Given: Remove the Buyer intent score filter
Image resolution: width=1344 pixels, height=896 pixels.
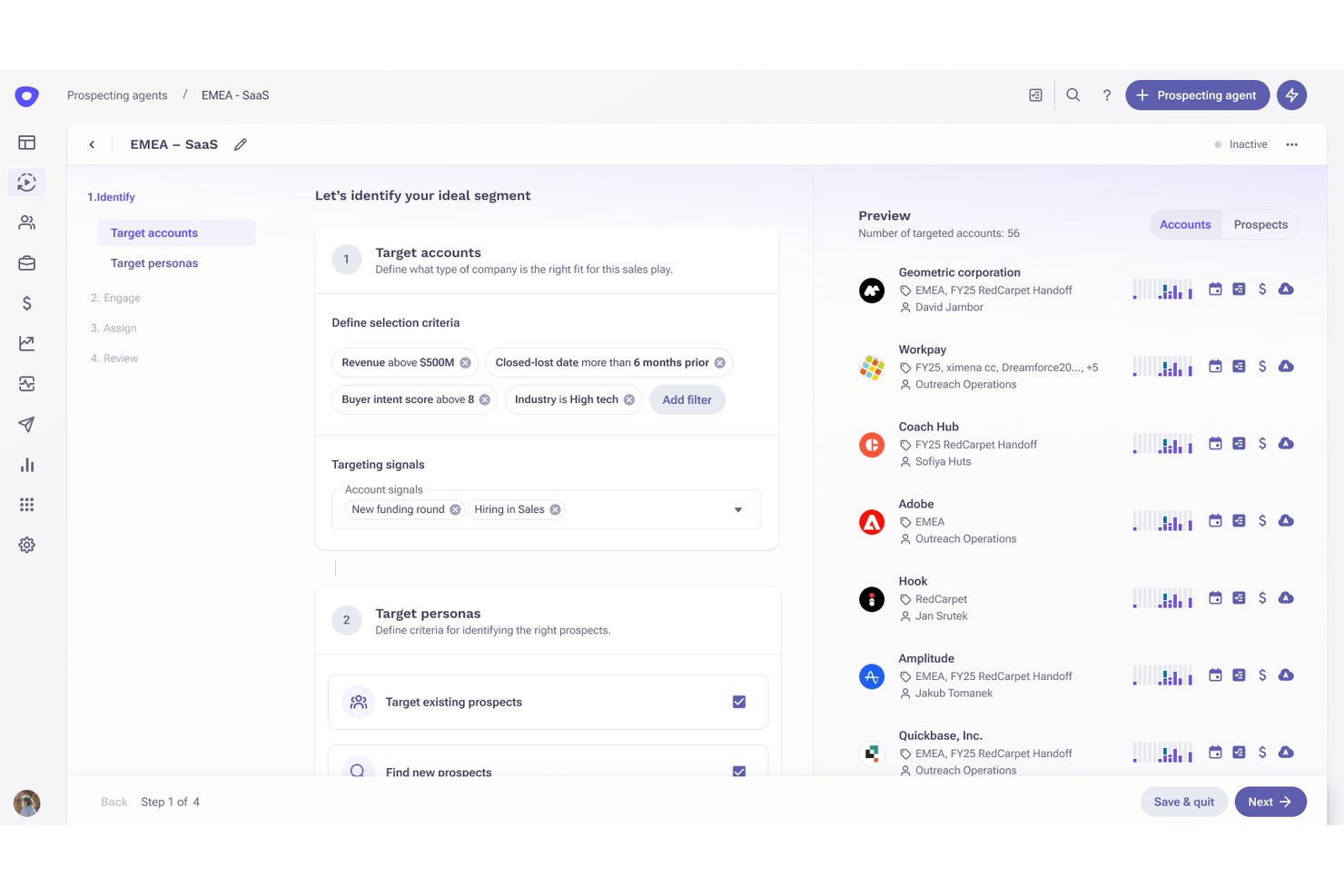Looking at the screenshot, I should point(485,399).
